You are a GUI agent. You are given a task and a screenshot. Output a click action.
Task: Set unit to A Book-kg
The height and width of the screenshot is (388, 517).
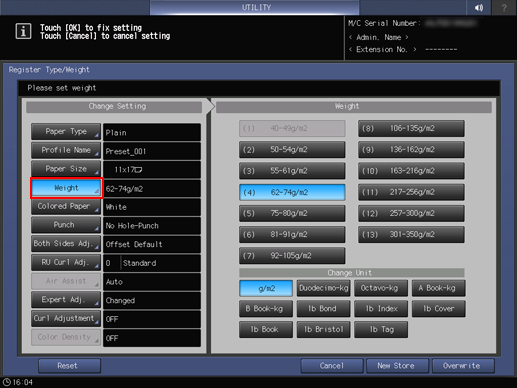[439, 288]
